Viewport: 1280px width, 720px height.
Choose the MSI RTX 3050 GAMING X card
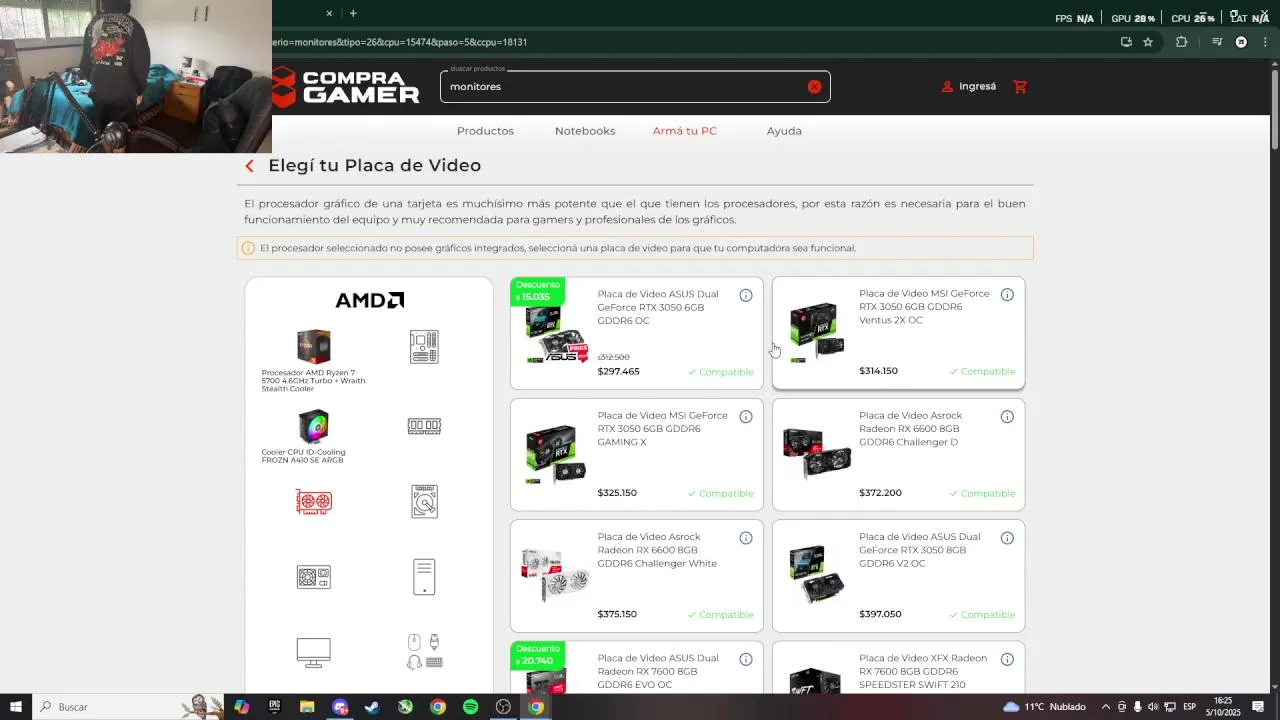(x=636, y=455)
